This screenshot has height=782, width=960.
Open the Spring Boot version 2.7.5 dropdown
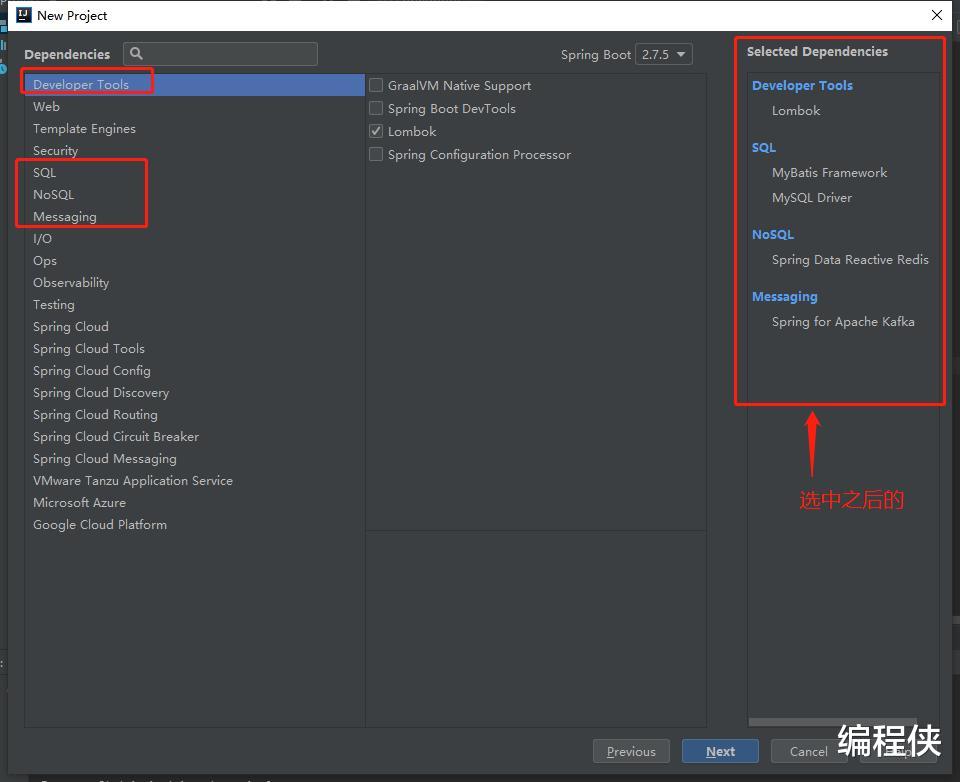(x=664, y=55)
